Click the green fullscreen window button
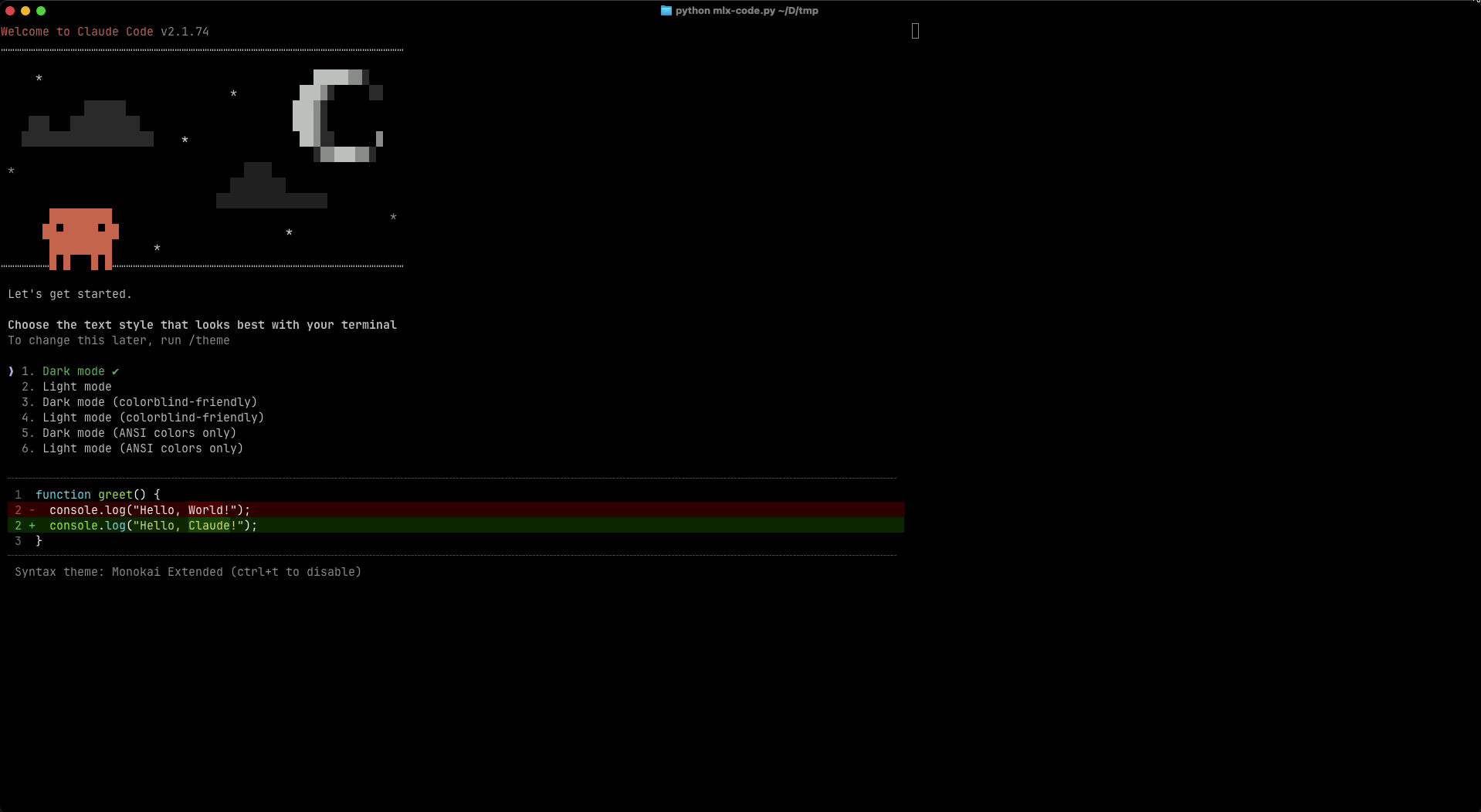 click(x=41, y=11)
